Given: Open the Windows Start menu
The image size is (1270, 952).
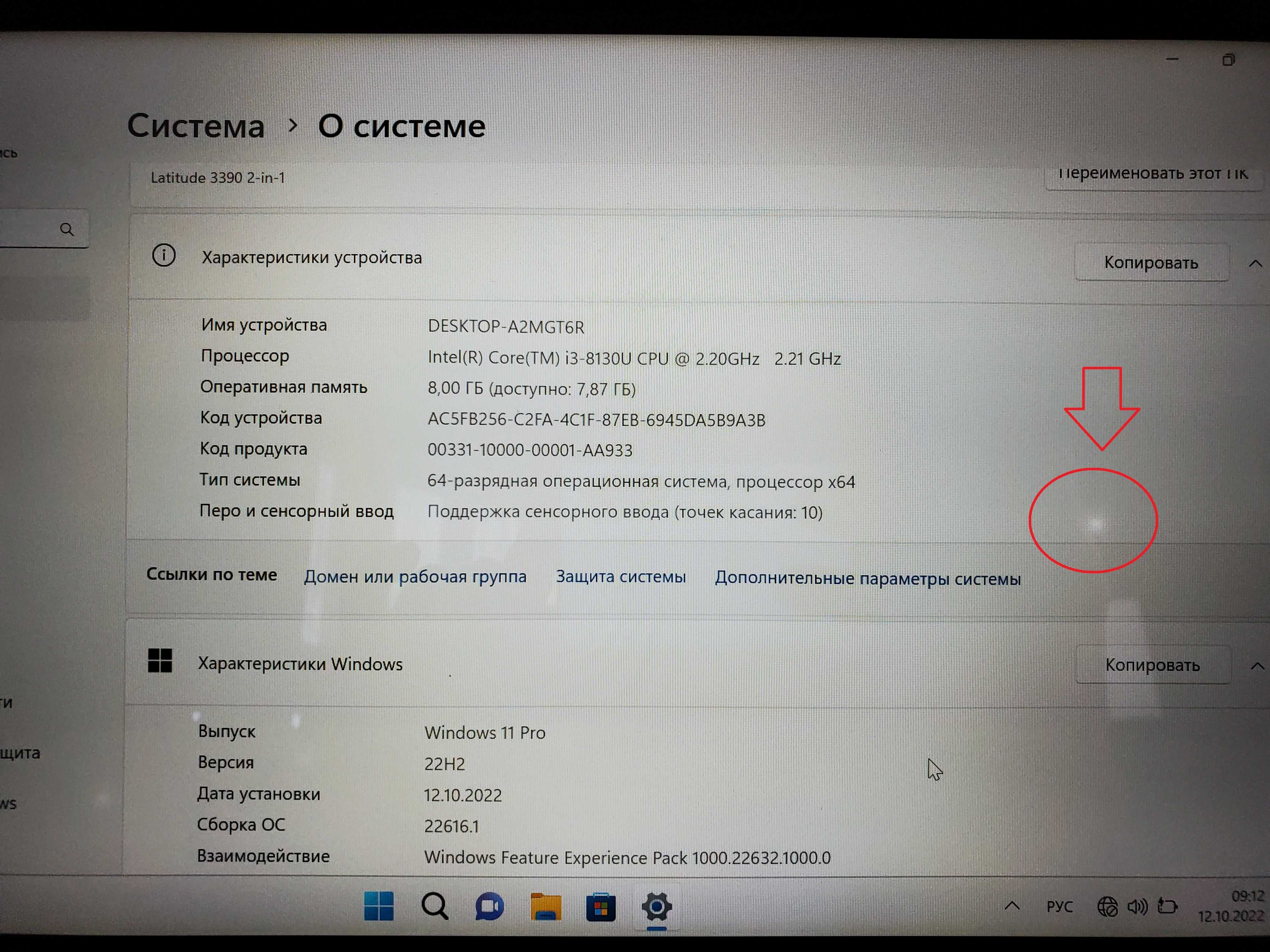Looking at the screenshot, I should [x=379, y=906].
